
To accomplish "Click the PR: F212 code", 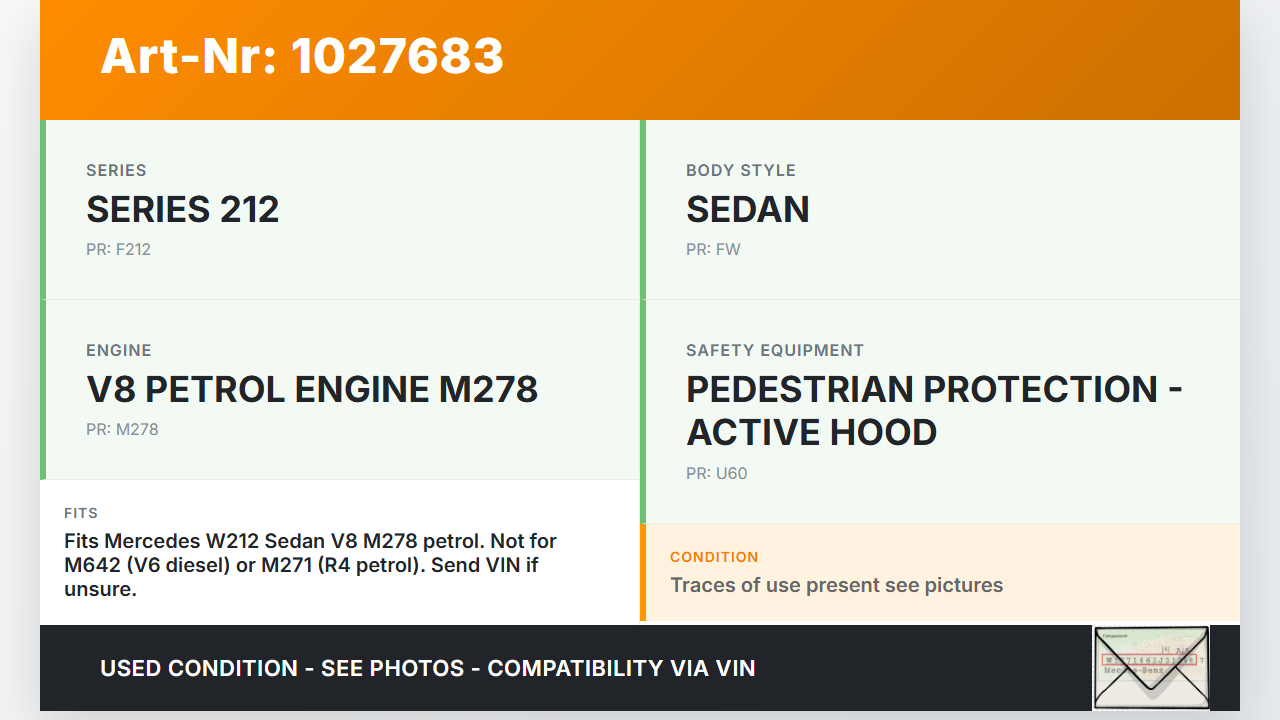I will 118,249.
